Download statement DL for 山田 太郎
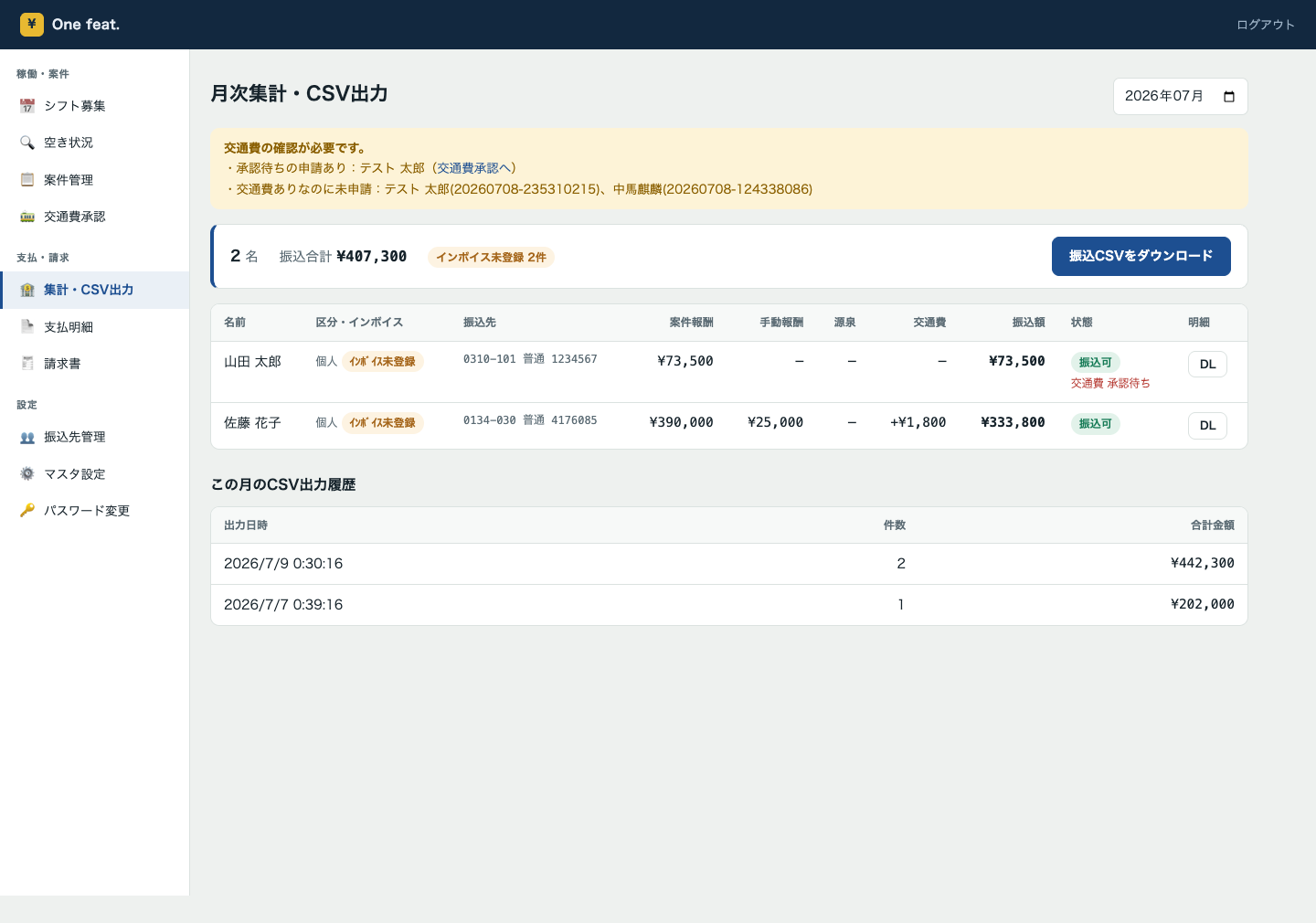The image size is (1316, 923). point(1207,364)
